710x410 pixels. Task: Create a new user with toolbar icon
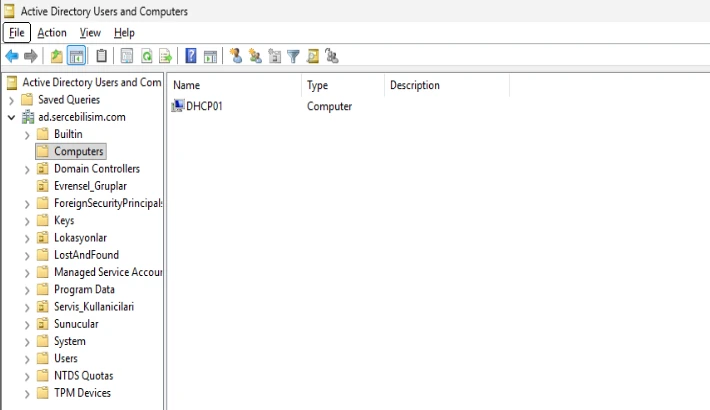[x=235, y=56]
